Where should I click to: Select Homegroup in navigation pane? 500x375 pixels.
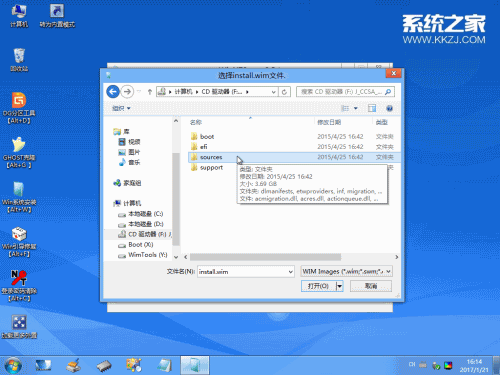point(127,183)
